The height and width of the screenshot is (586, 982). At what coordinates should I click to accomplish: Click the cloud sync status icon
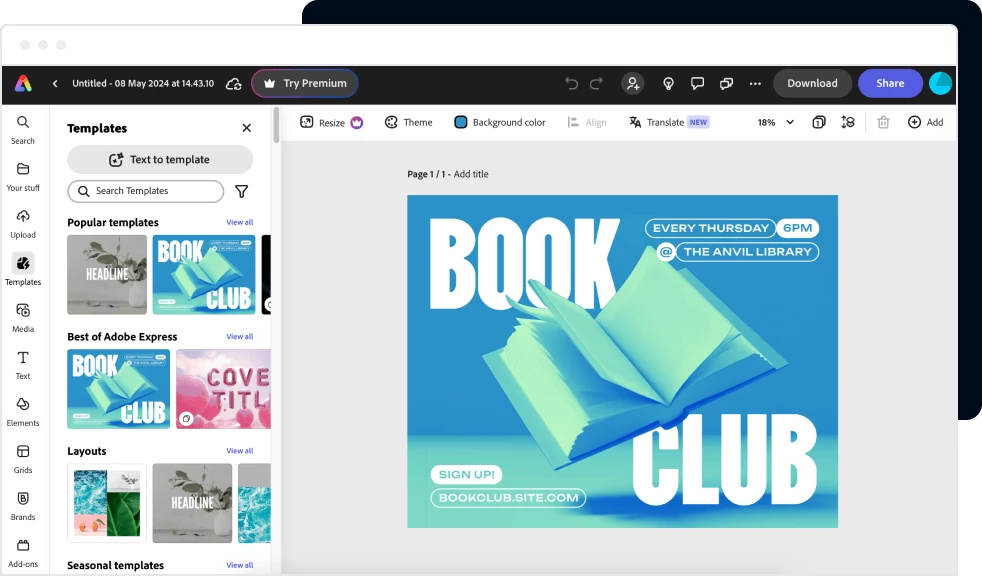point(234,84)
